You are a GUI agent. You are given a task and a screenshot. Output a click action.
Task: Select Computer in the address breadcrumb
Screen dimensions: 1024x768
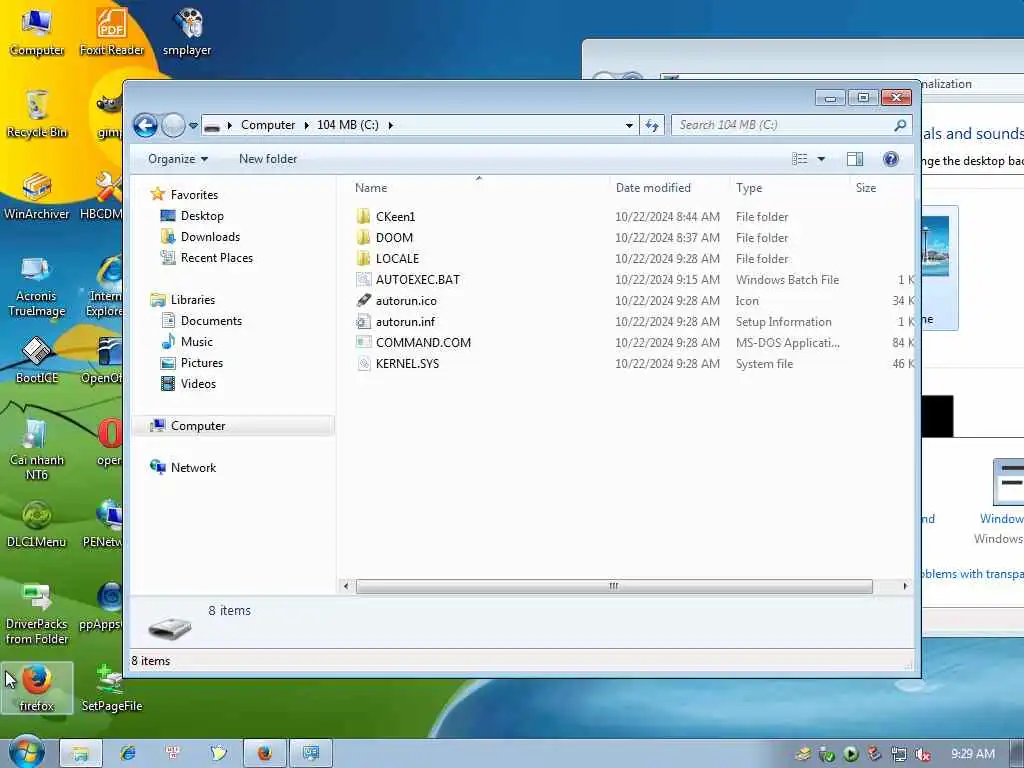point(268,125)
